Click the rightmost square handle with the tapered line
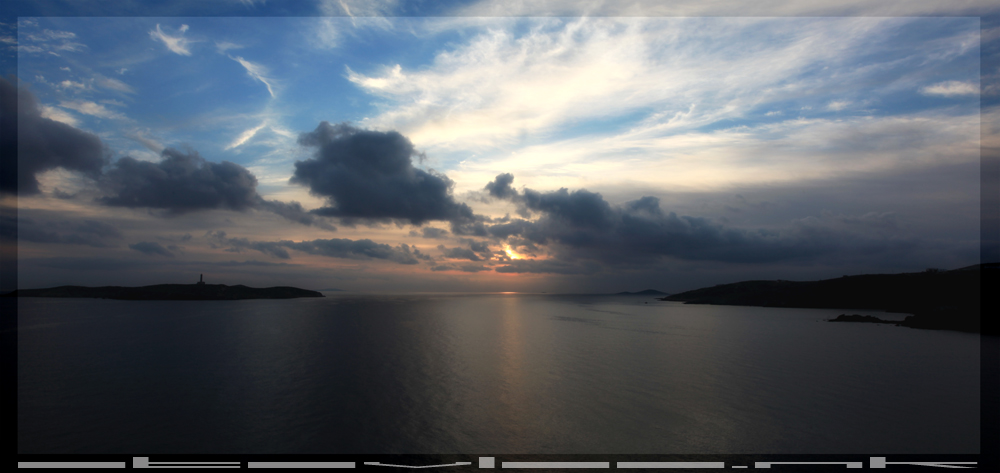 [877, 462]
